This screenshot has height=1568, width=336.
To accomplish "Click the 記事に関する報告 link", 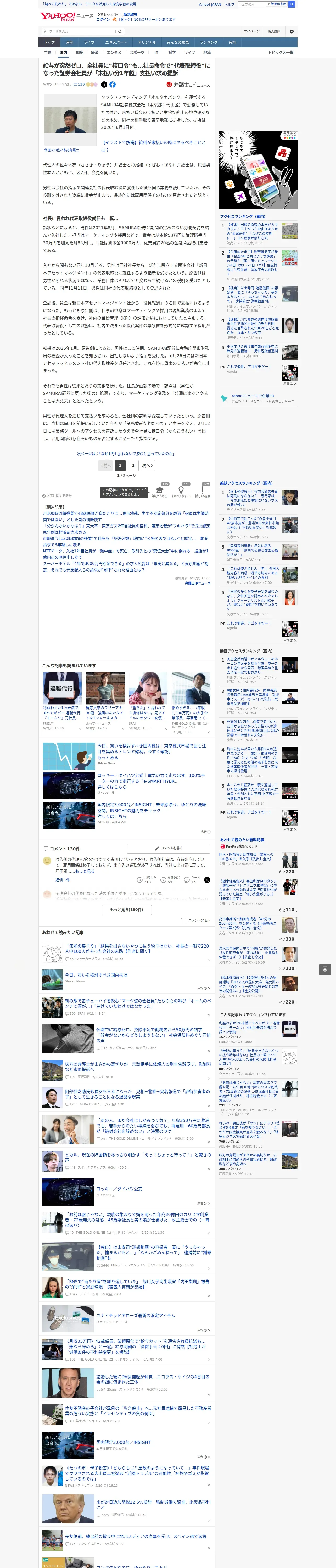I will point(57,496).
